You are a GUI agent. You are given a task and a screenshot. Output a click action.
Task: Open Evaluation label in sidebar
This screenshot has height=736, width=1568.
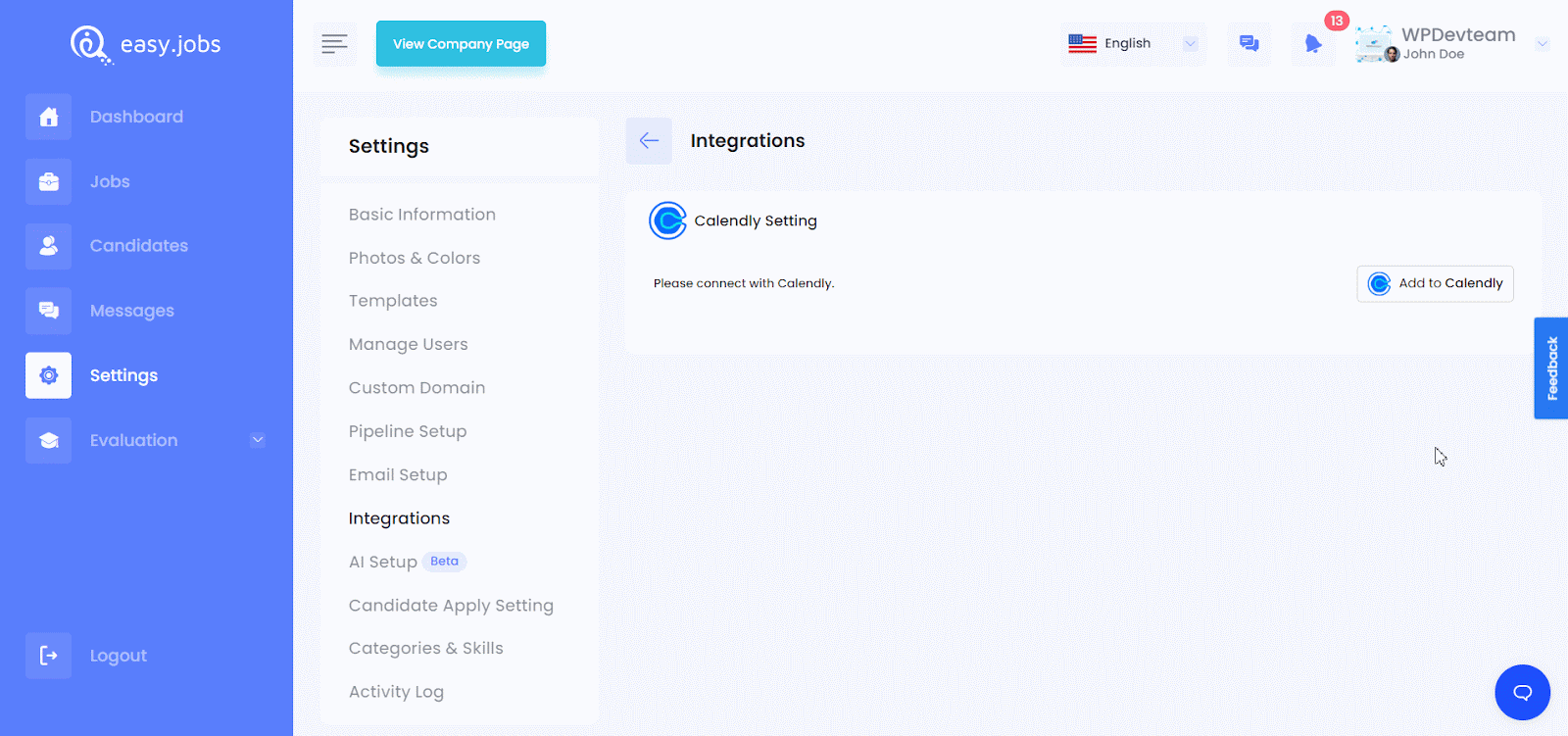(x=134, y=440)
